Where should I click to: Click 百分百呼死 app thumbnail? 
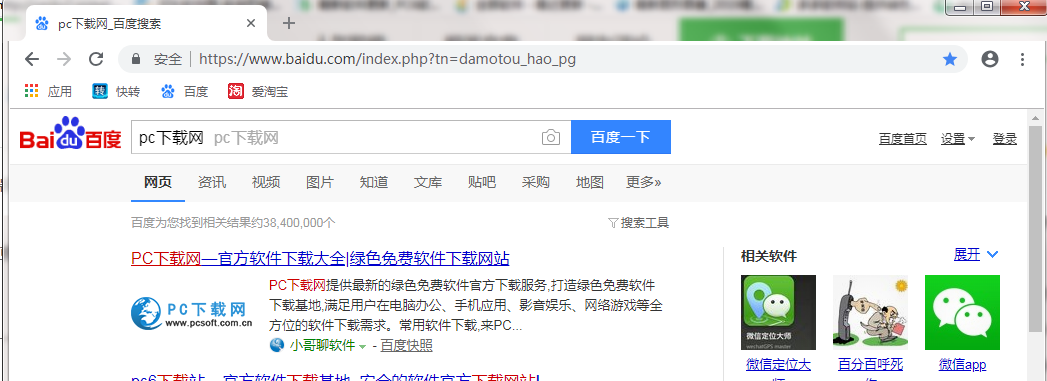pyautogui.click(x=870, y=312)
